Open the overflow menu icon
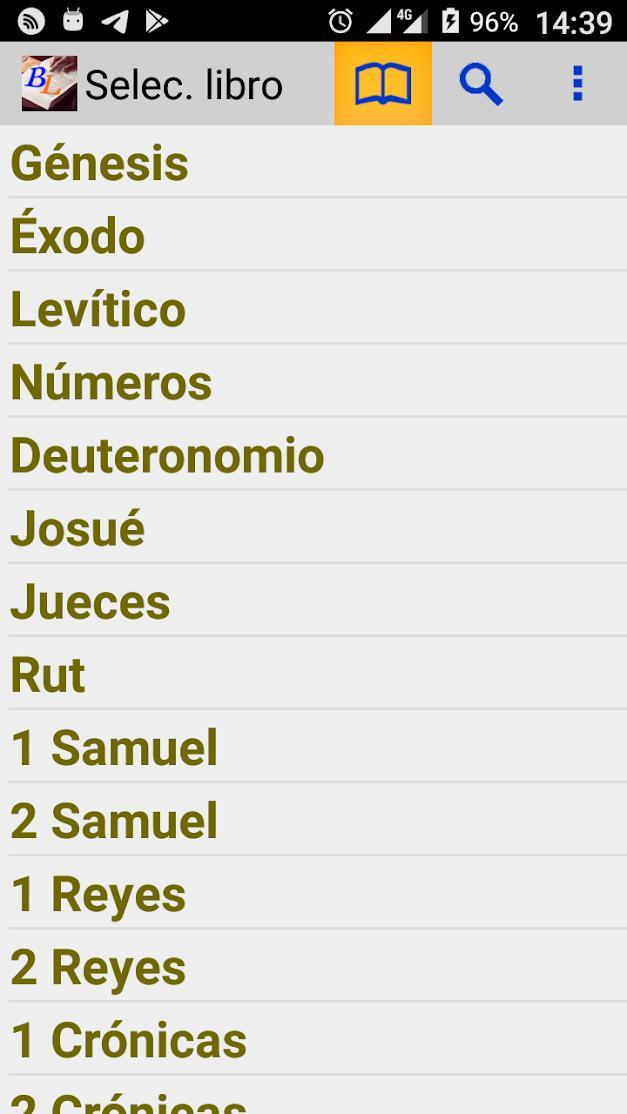This screenshot has width=627, height=1114. pyautogui.click(x=577, y=84)
